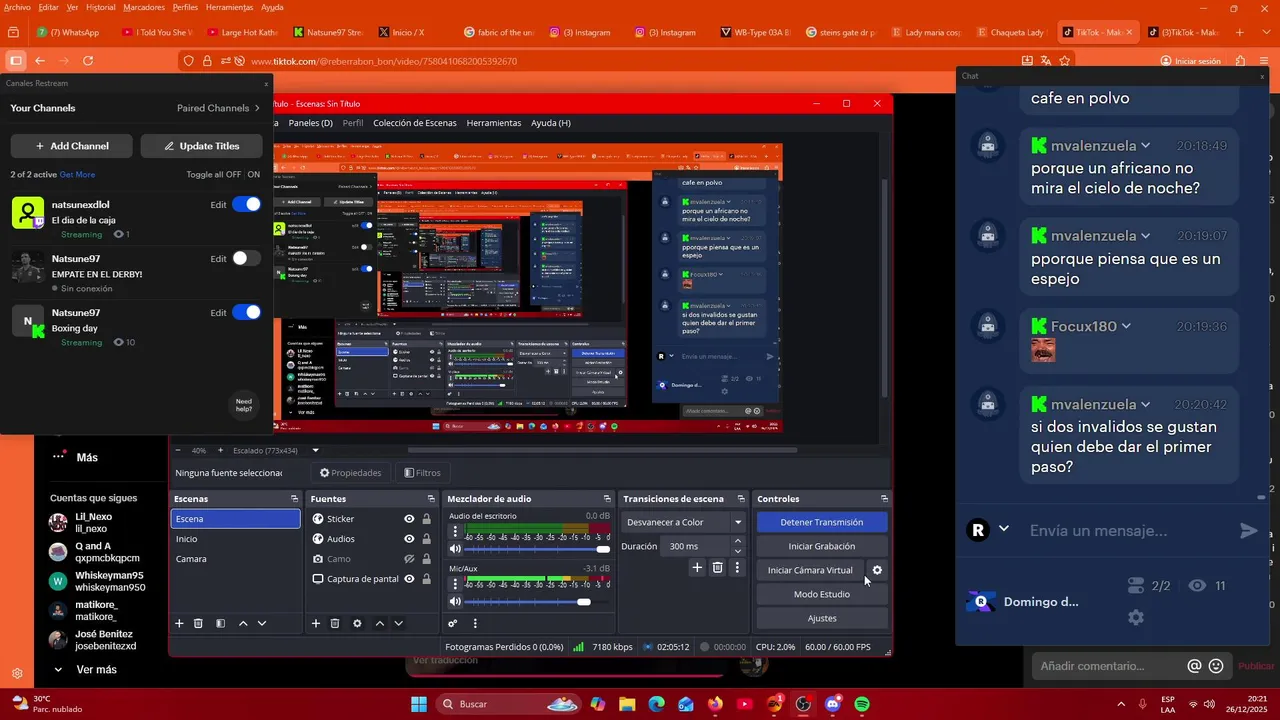Mute the Audio del escritorio speaker
The height and width of the screenshot is (720, 1280).
(x=455, y=549)
